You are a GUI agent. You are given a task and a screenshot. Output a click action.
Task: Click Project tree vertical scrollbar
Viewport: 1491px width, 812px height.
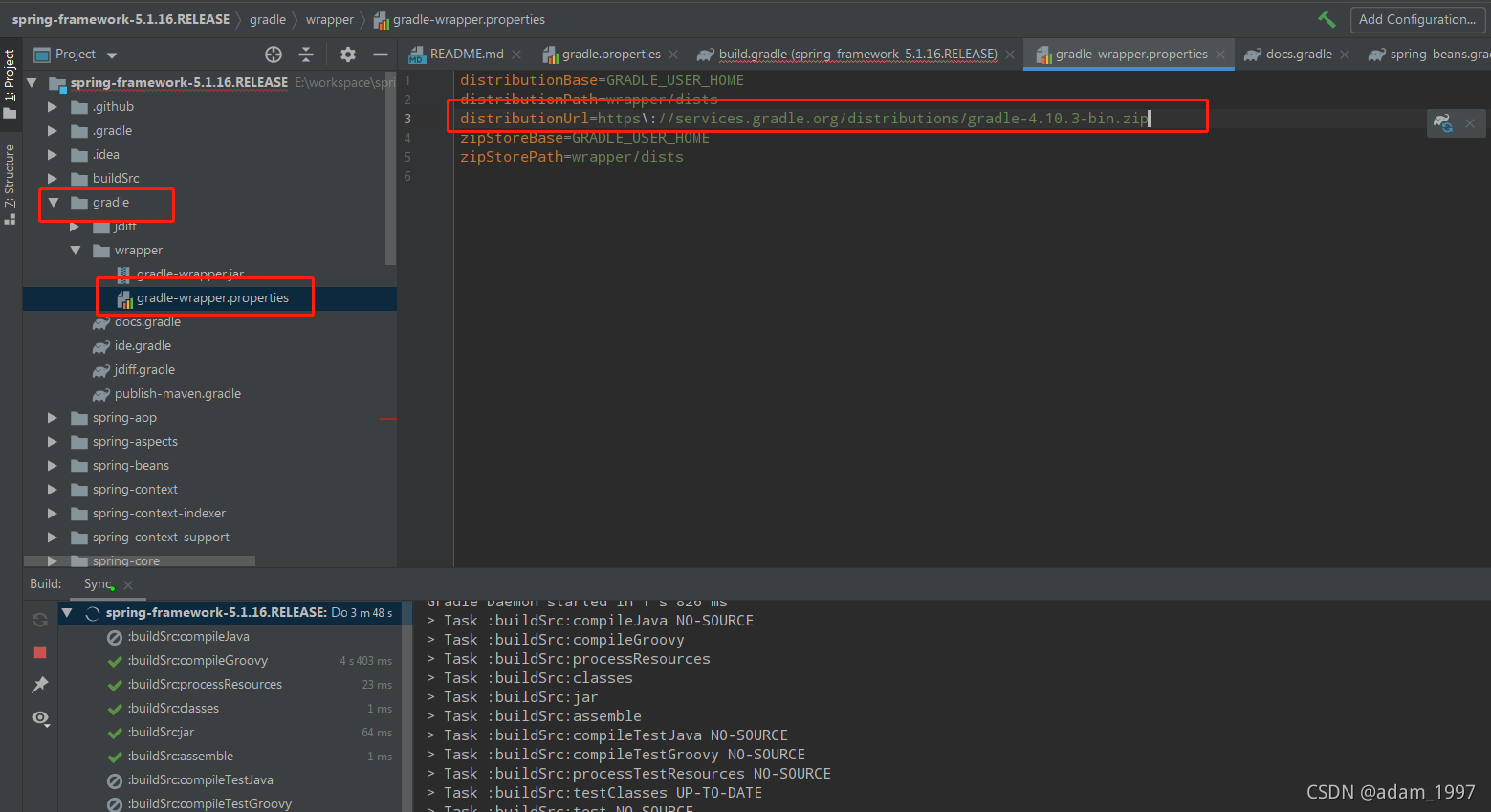pos(390,167)
